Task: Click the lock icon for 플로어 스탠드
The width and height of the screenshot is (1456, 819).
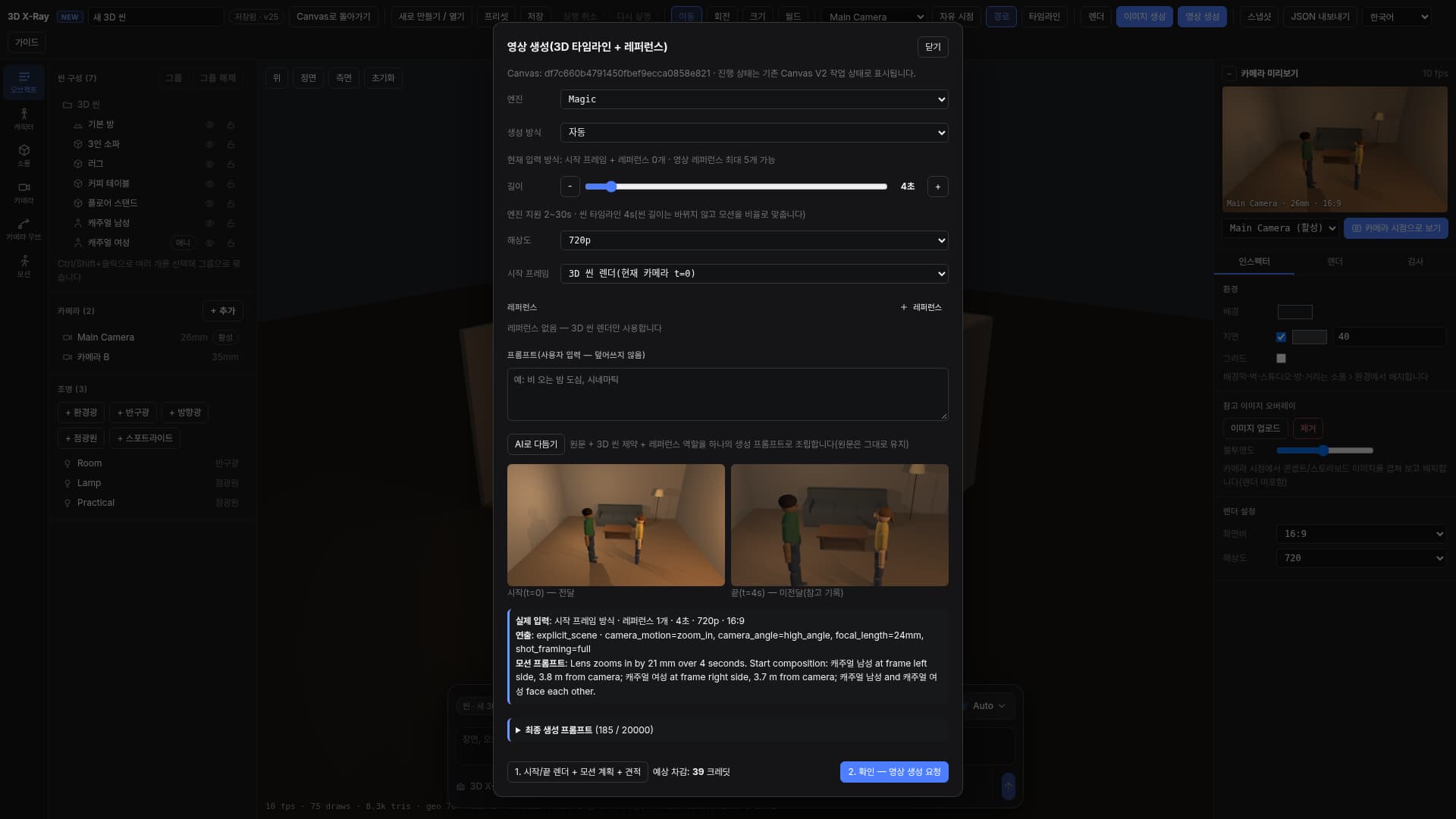Action: tap(231, 203)
